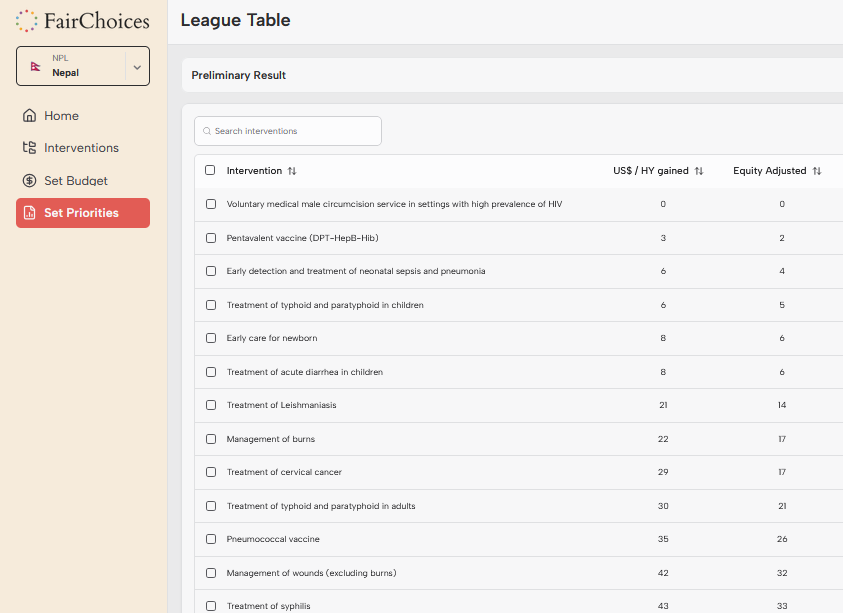Viewport: 843px width, 613px height.
Task: Check the Pentavalent vaccine row checkbox
Action: point(211,238)
